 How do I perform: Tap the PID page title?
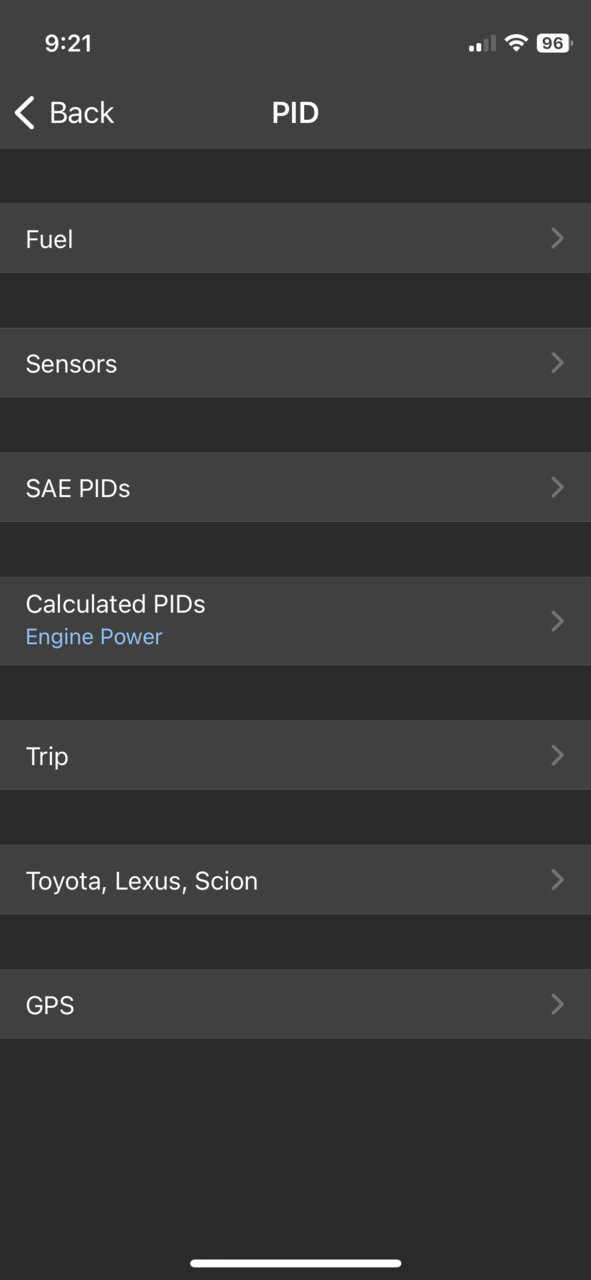coord(295,113)
